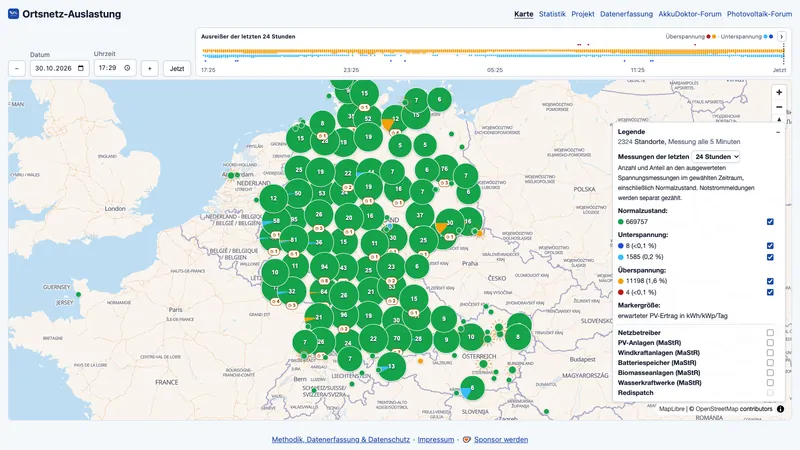Screen dimensions: 800x450
Task: Click the cluster marker labeled 37
Action: pos(420,215)
